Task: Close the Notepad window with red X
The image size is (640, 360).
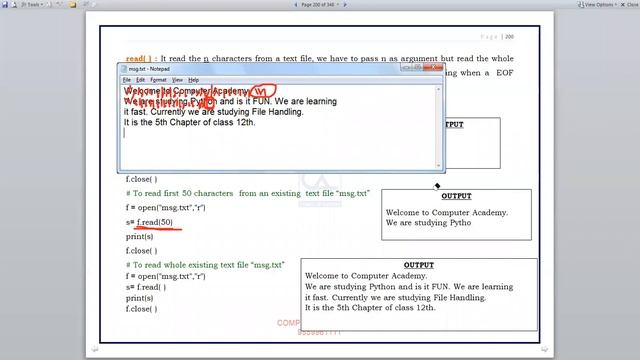Action: point(433,68)
